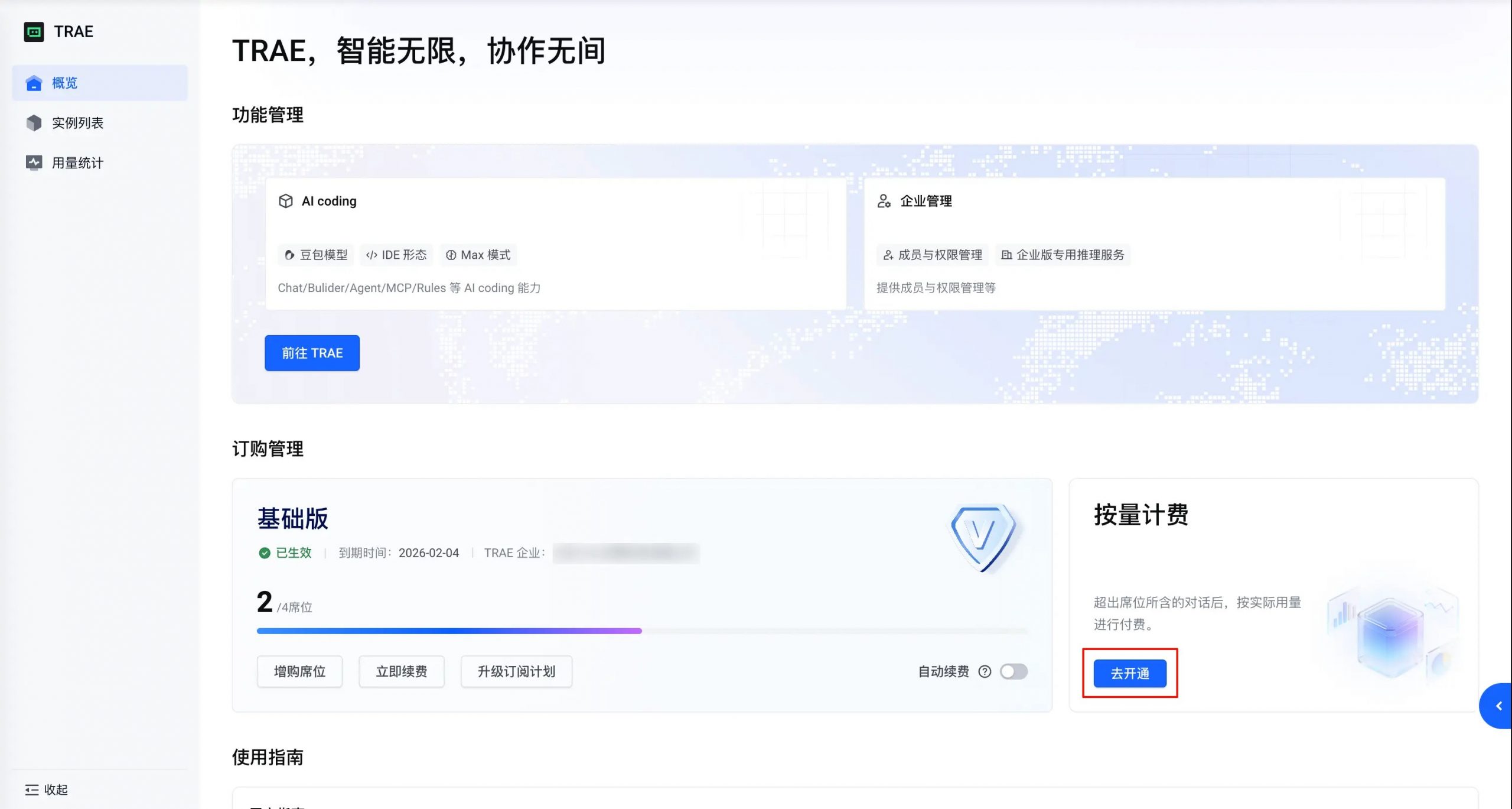Click the 企业版专用推理服务 building icon

[1006, 255]
